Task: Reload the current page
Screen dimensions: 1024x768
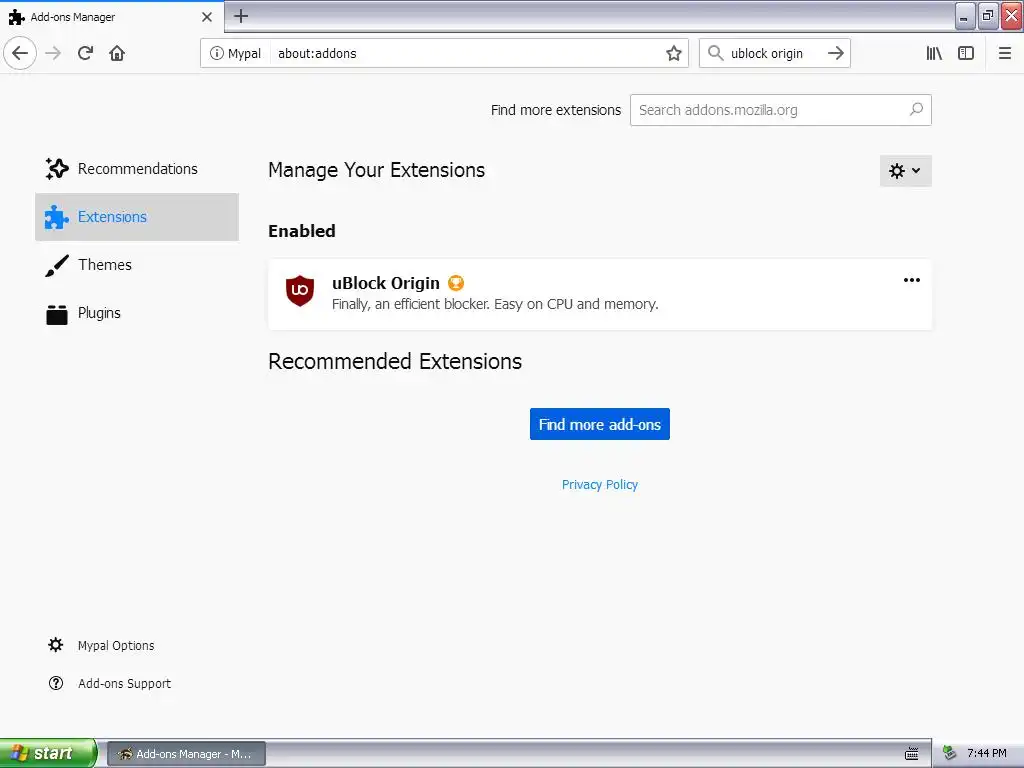Action: coord(85,53)
